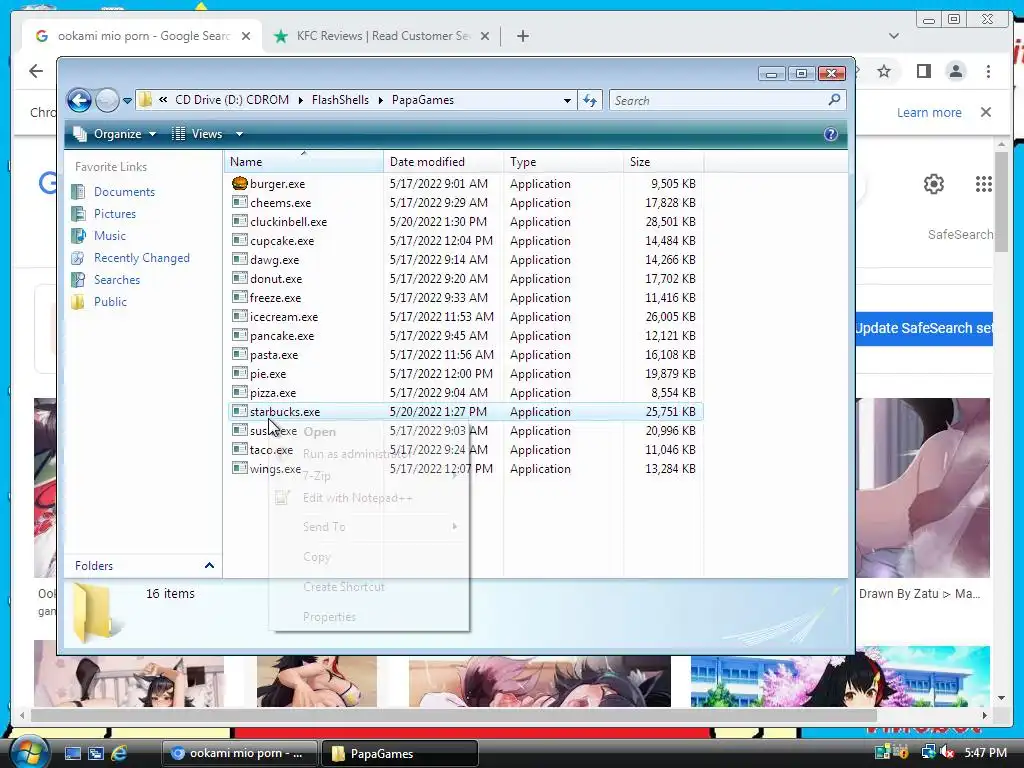Select starbucks.exe file icon
Image resolution: width=1024 pixels, height=768 pixels.
(x=240, y=411)
